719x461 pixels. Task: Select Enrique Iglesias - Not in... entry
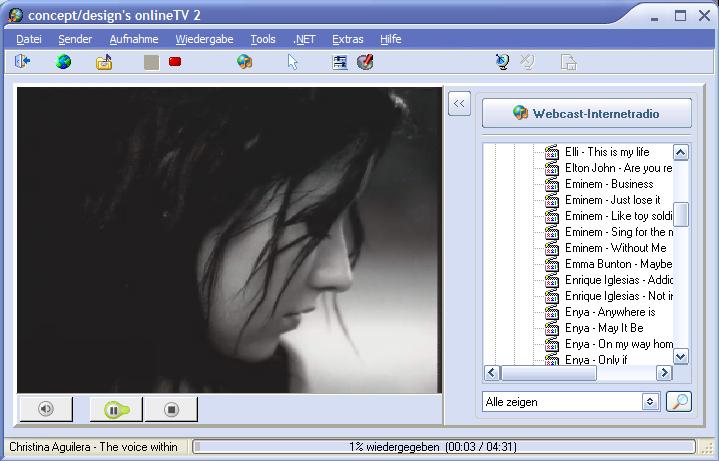click(x=619, y=296)
